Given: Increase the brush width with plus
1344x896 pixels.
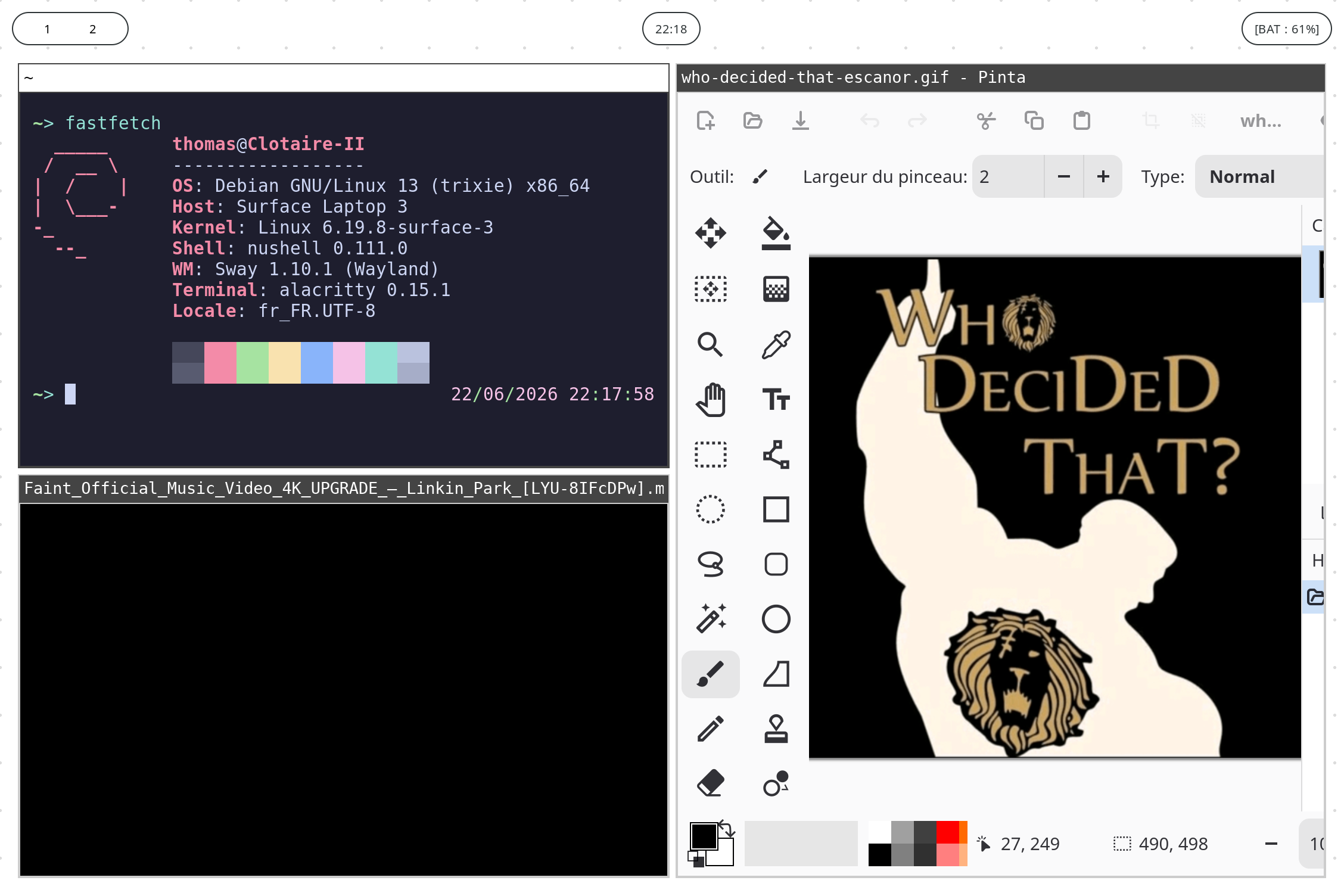Looking at the screenshot, I should click(1103, 177).
